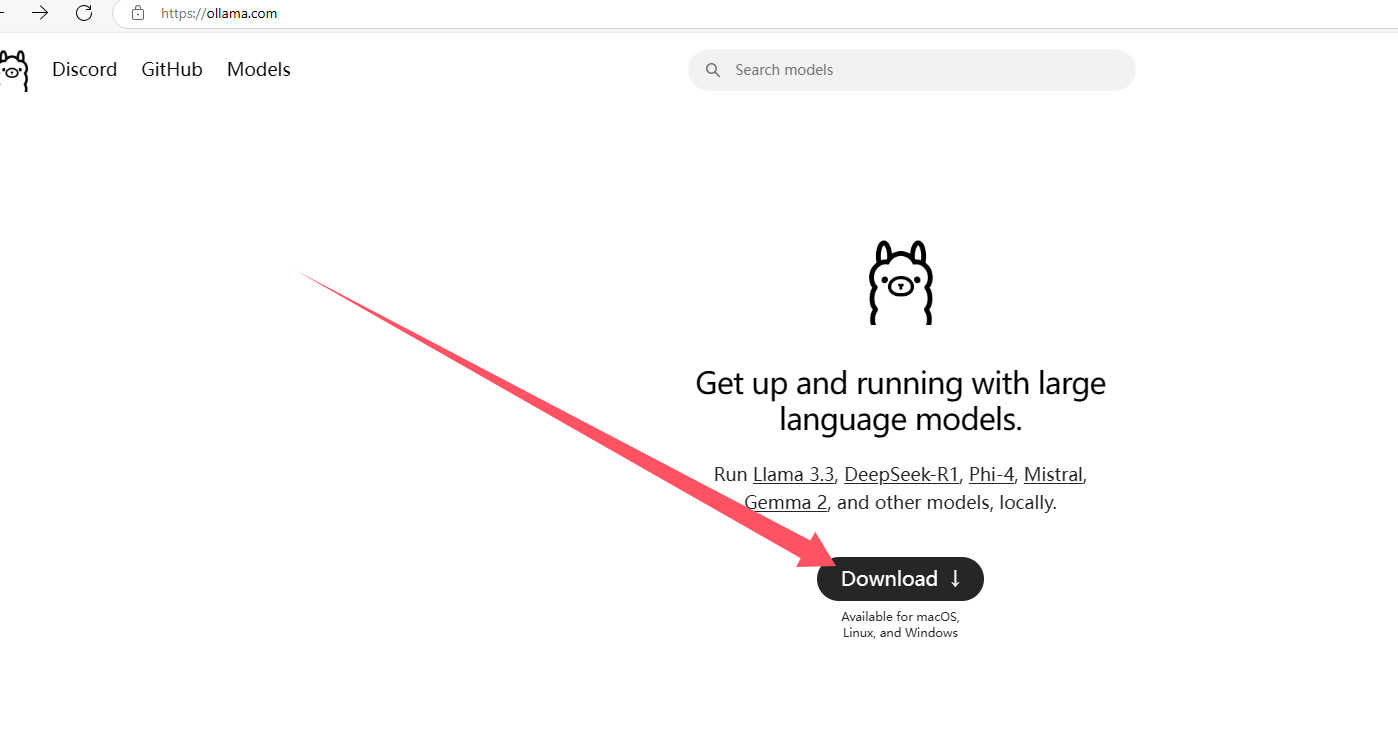Go to the Models page
This screenshot has width=1398, height=736.
pos(259,69)
